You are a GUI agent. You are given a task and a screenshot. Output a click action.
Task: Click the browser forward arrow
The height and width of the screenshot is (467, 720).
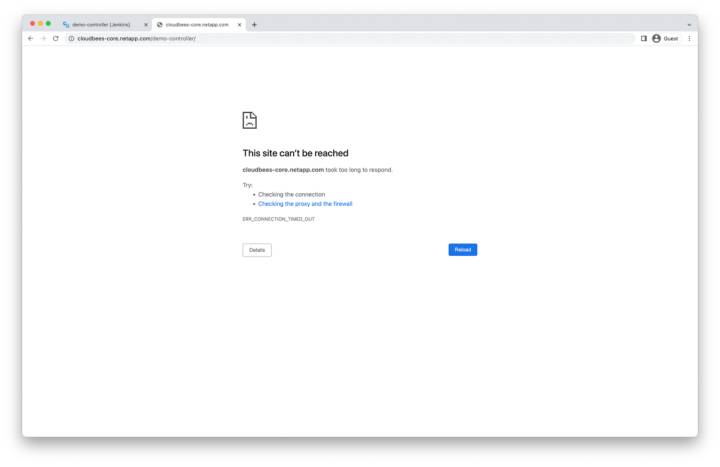tap(42, 38)
